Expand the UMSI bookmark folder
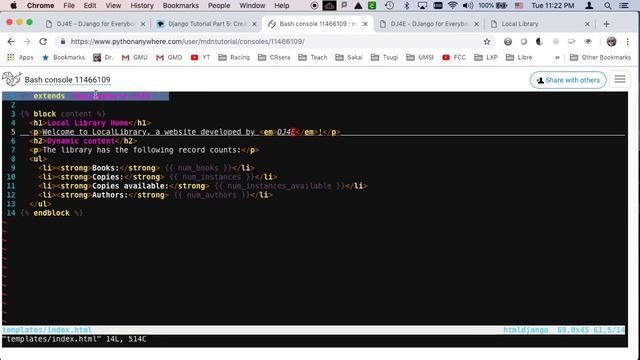640x360 pixels. pos(420,58)
